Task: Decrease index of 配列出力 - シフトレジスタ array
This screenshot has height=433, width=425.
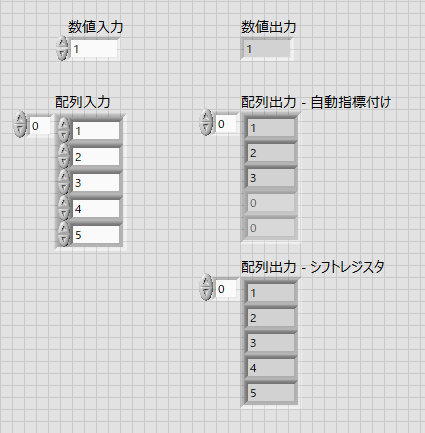Action: [206, 293]
